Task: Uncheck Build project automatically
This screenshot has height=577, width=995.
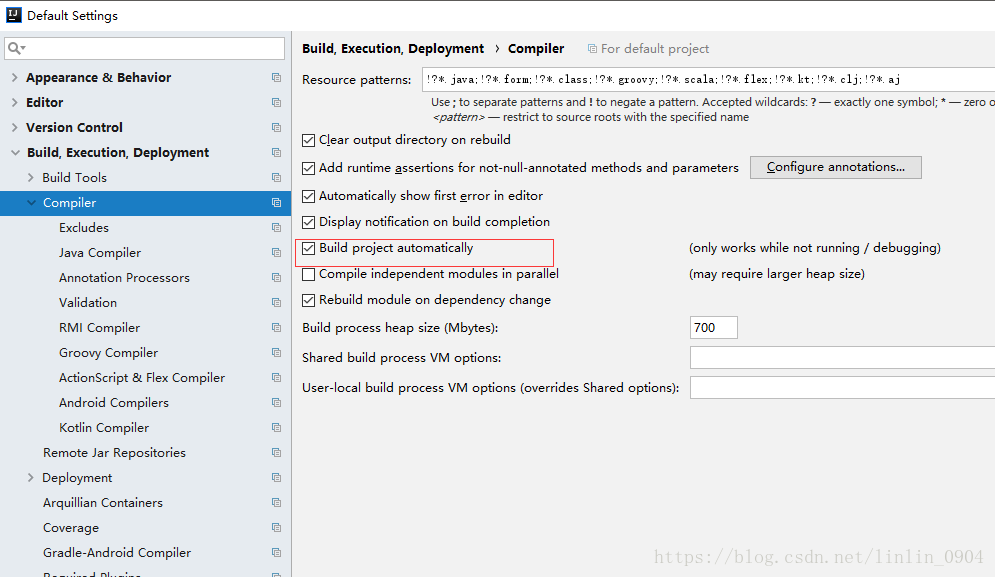Action: coord(308,248)
